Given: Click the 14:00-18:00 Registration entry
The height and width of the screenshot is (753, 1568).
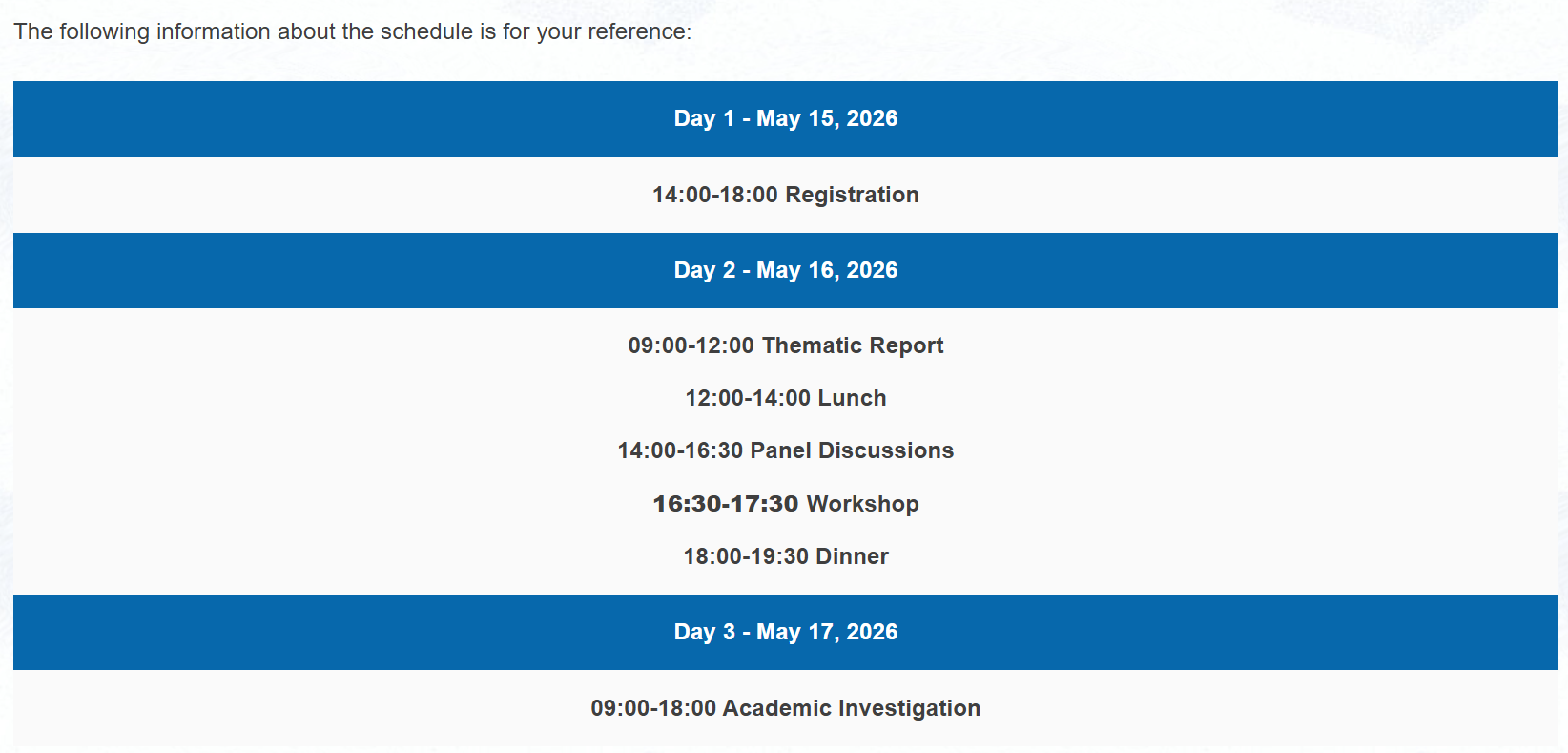Looking at the screenshot, I should [786, 195].
